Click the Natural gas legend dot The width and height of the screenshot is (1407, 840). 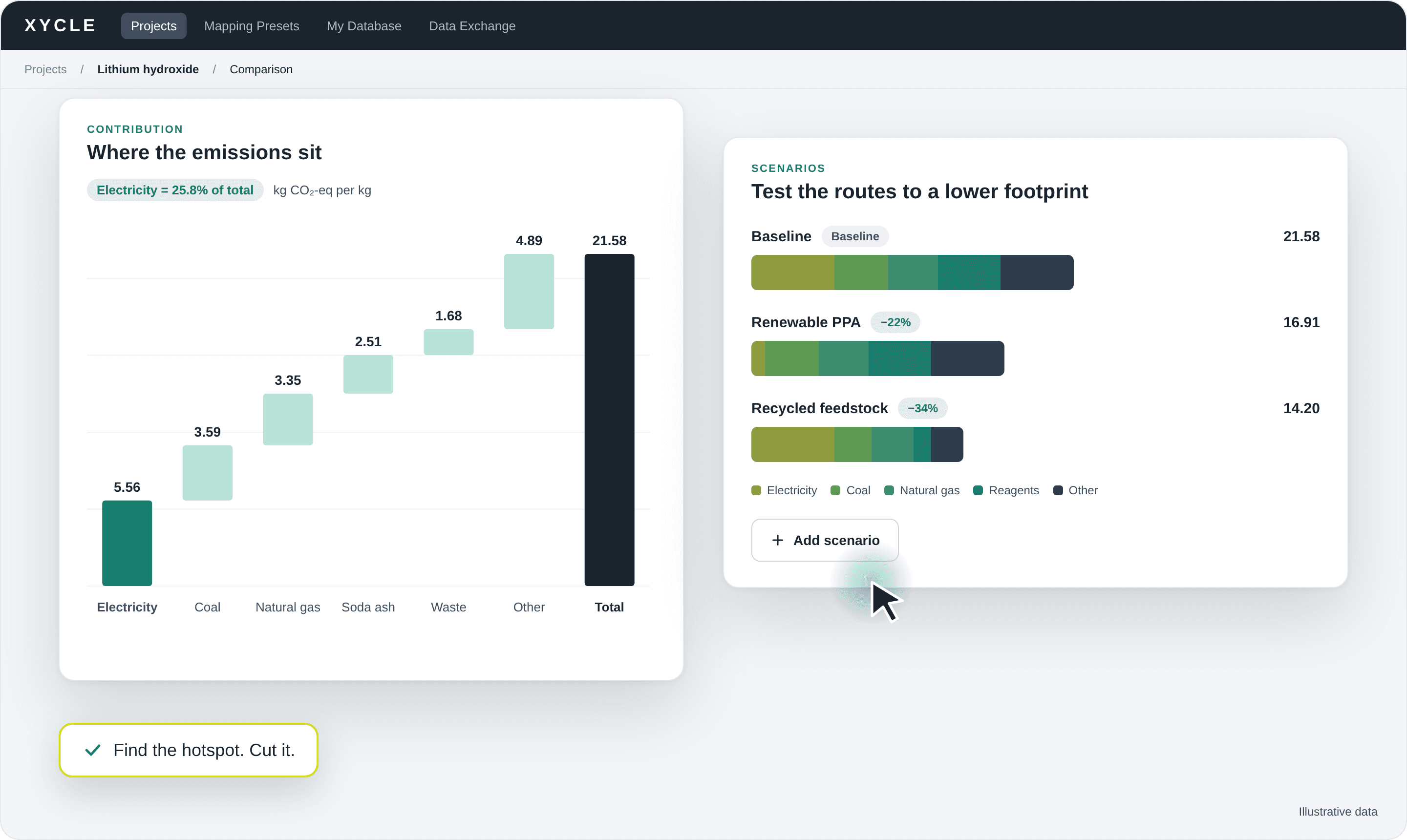[889, 490]
